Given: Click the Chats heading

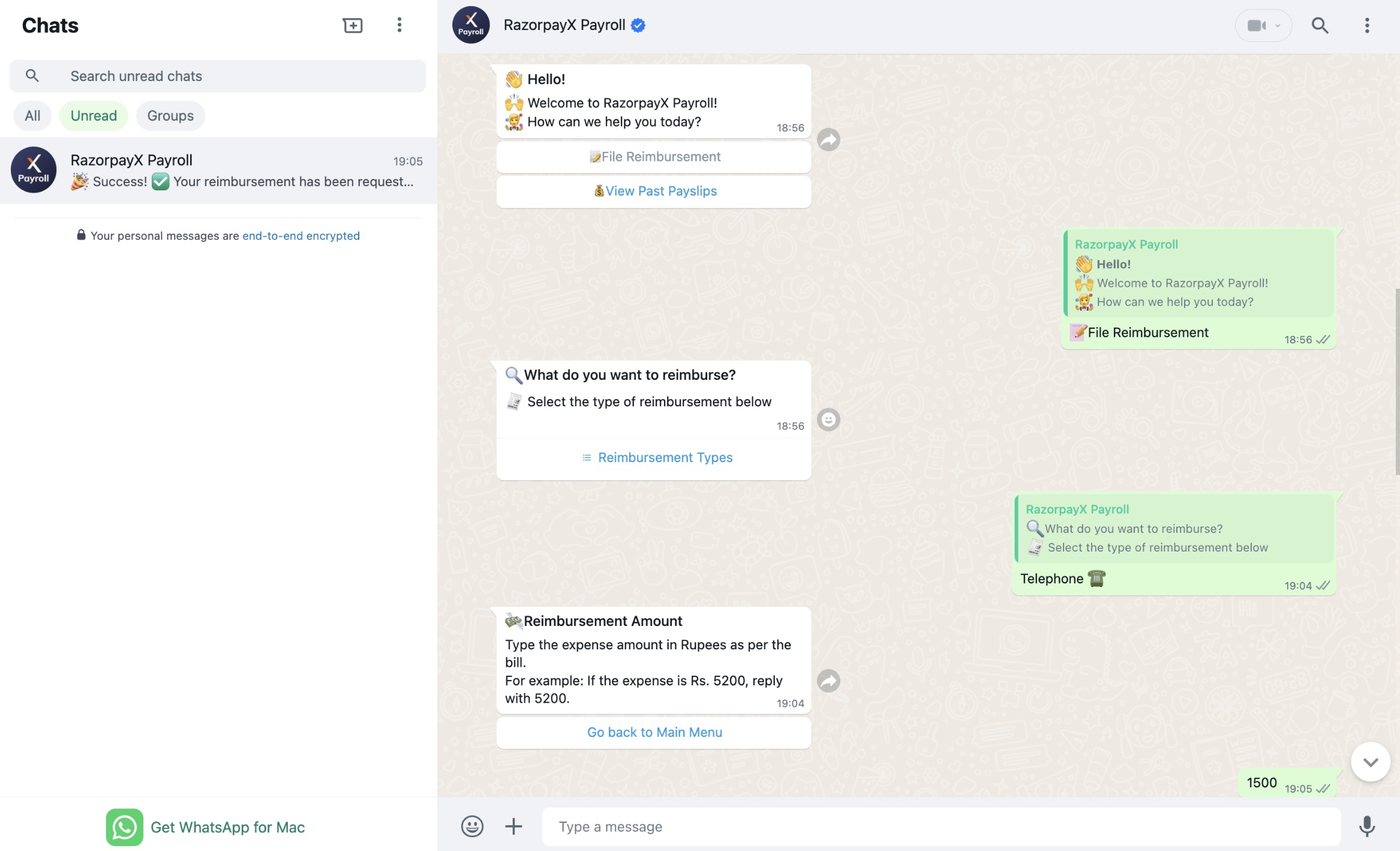Looking at the screenshot, I should coord(50,25).
